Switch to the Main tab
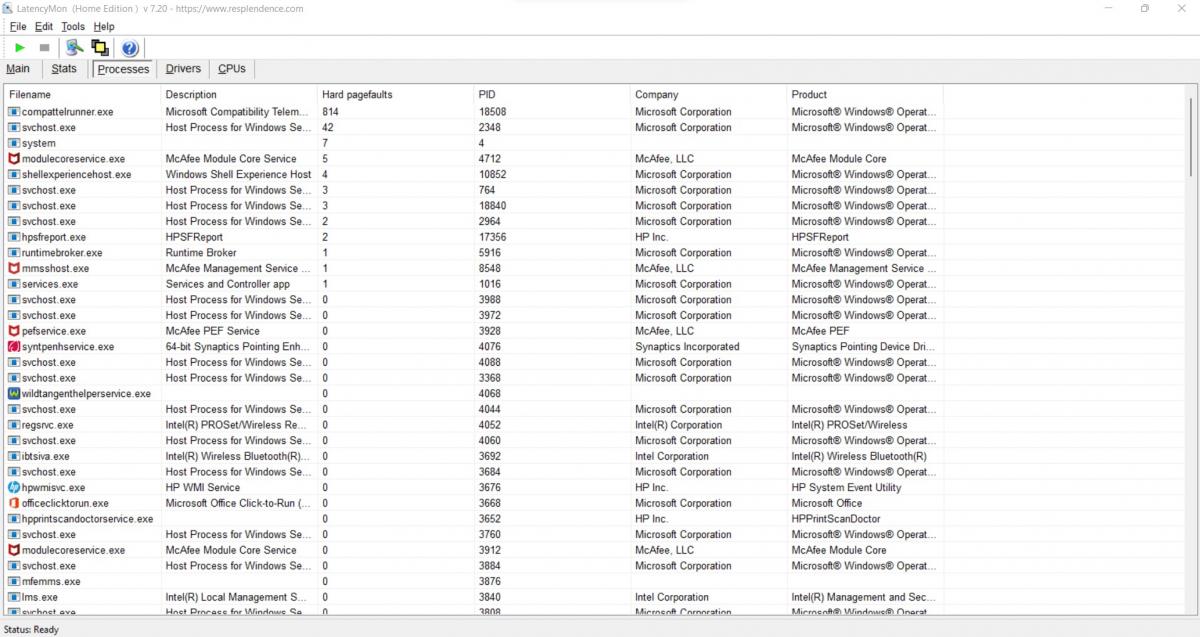The width and height of the screenshot is (1200, 637). (x=18, y=69)
